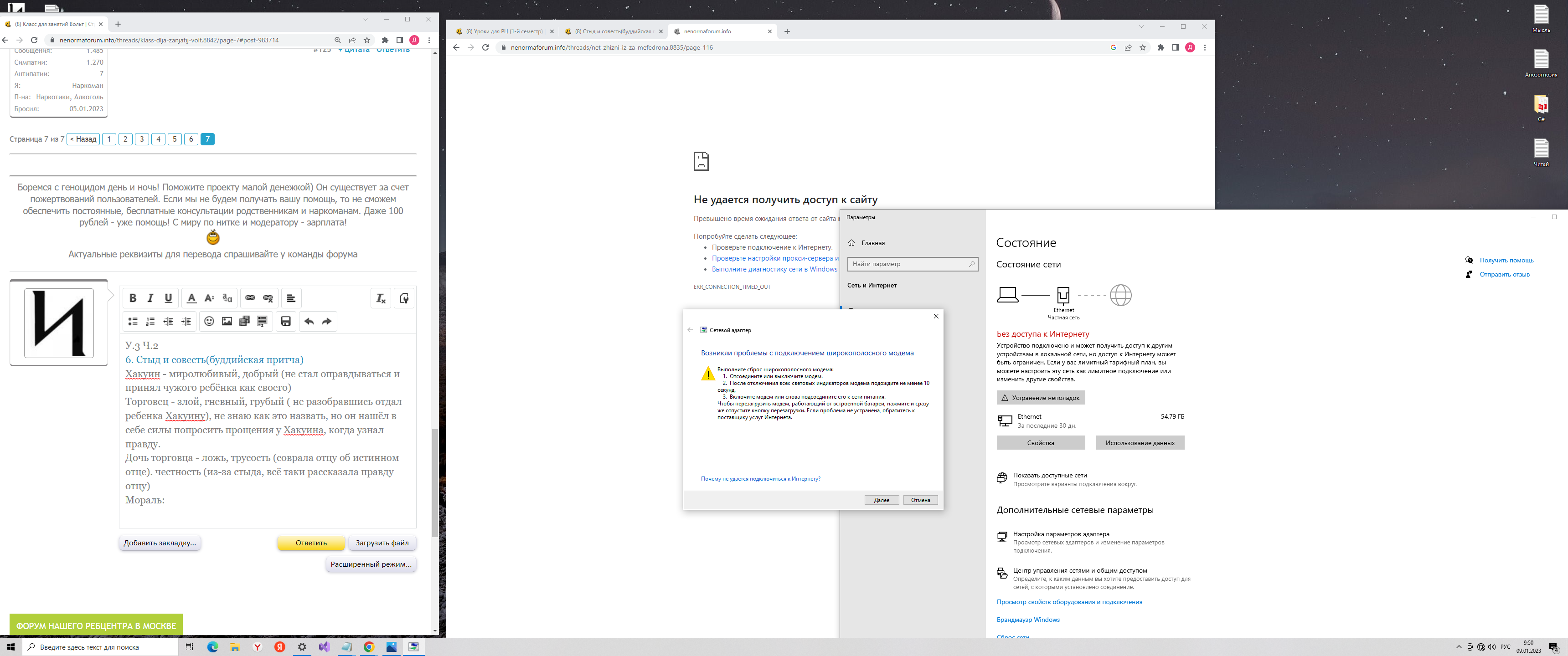The image size is (1568, 656).
Task: Open the text alignment dropdown
Action: 291,298
